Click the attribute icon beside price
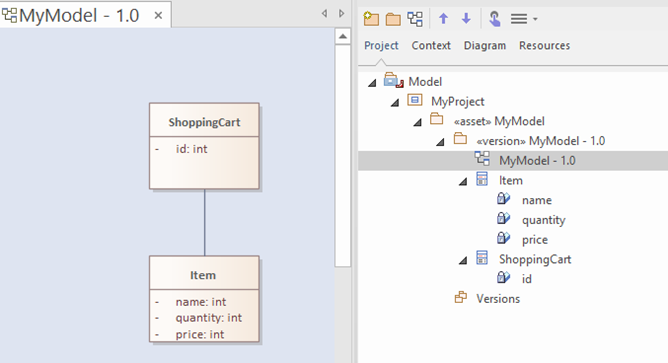Image resolution: width=668 pixels, height=363 pixels. (x=504, y=237)
